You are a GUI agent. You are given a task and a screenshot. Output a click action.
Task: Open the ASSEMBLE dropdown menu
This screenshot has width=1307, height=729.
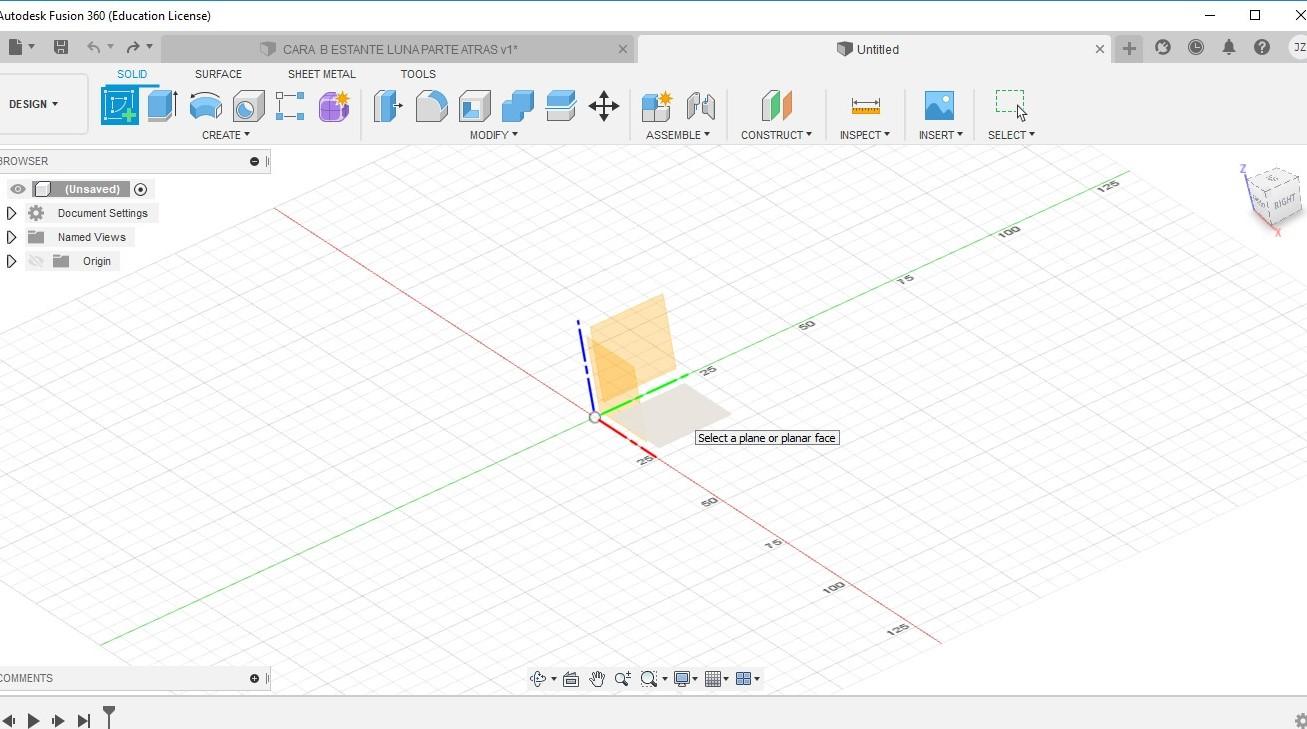click(x=678, y=135)
